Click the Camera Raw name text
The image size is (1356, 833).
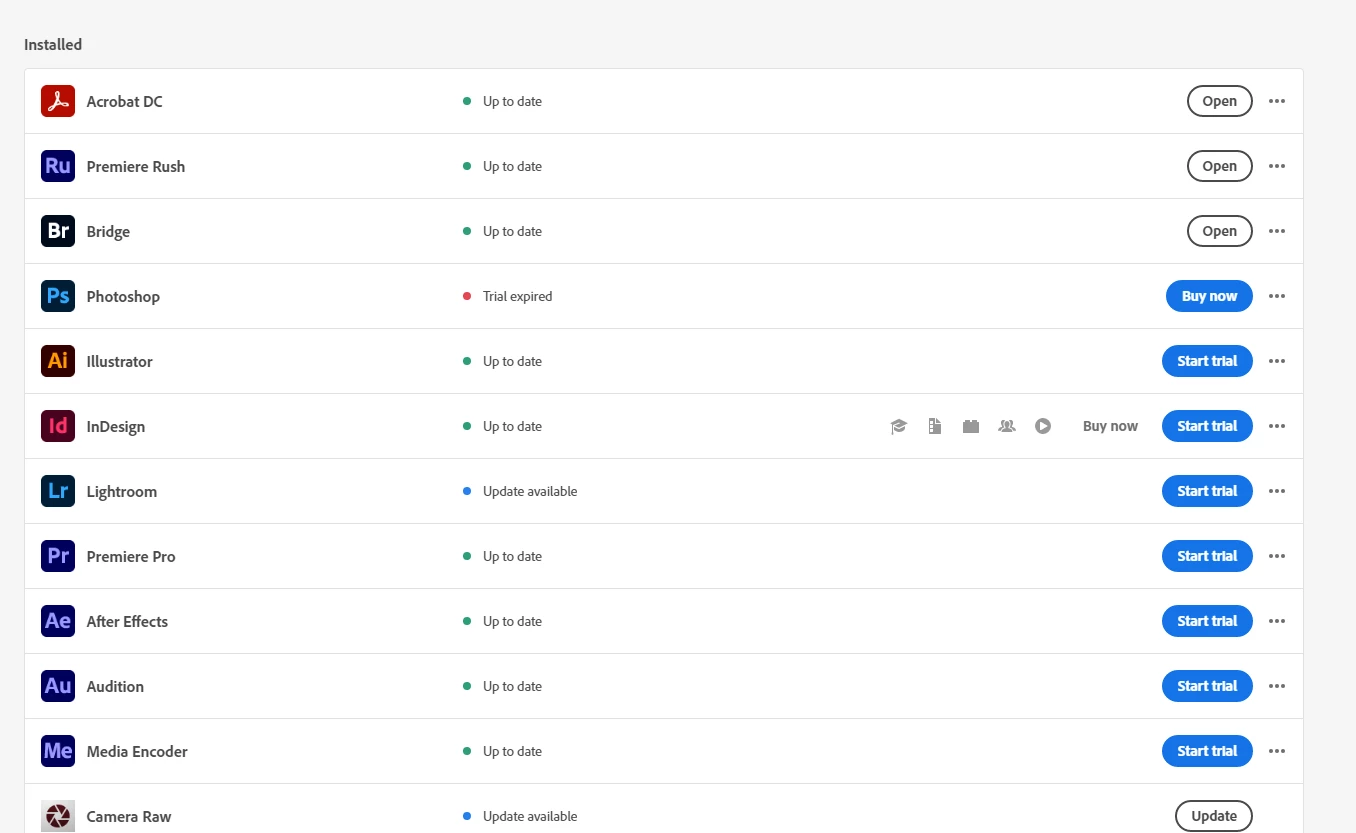coord(129,816)
